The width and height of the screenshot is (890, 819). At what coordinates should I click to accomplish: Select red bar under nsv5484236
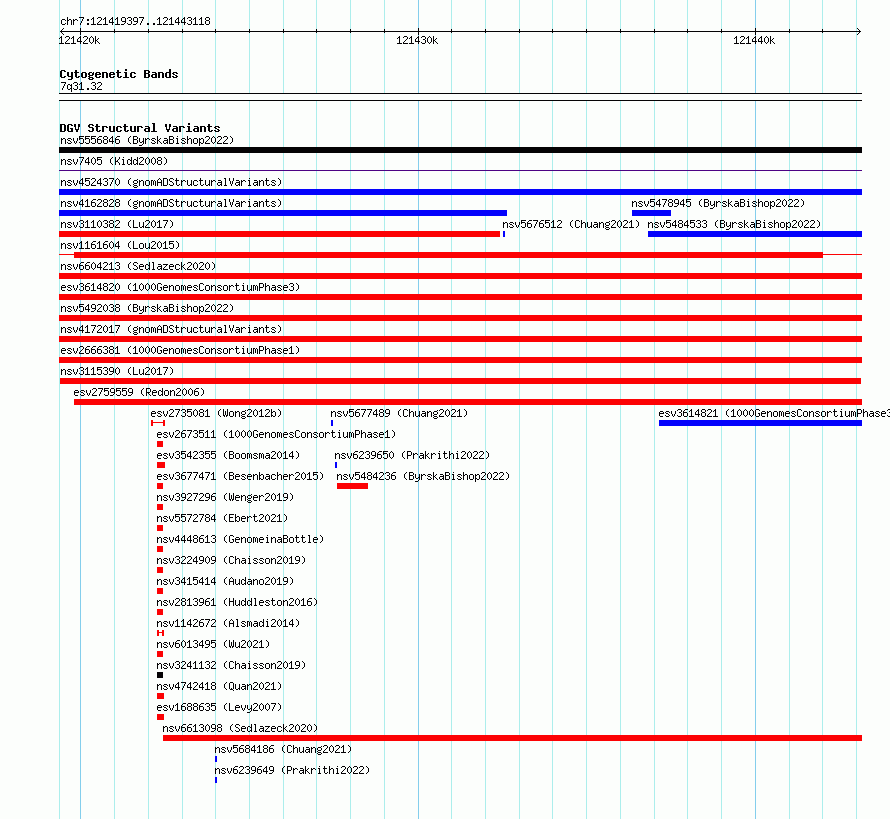(352, 486)
